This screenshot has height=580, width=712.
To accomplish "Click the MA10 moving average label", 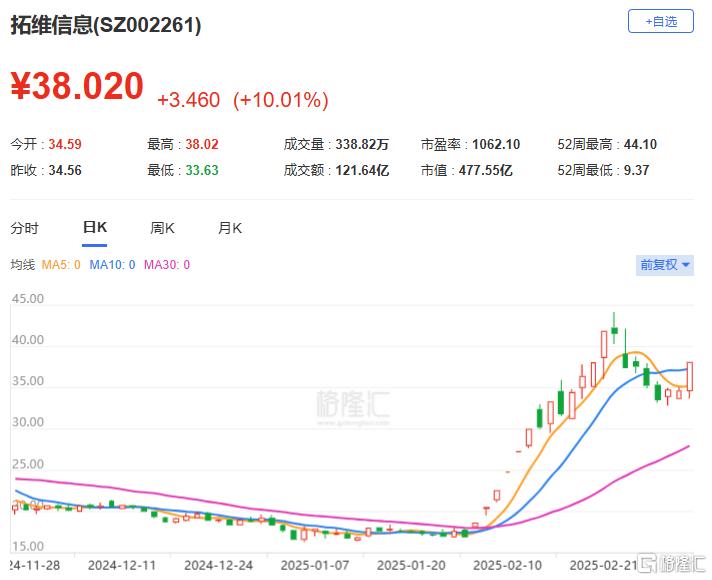I will 112,265.
